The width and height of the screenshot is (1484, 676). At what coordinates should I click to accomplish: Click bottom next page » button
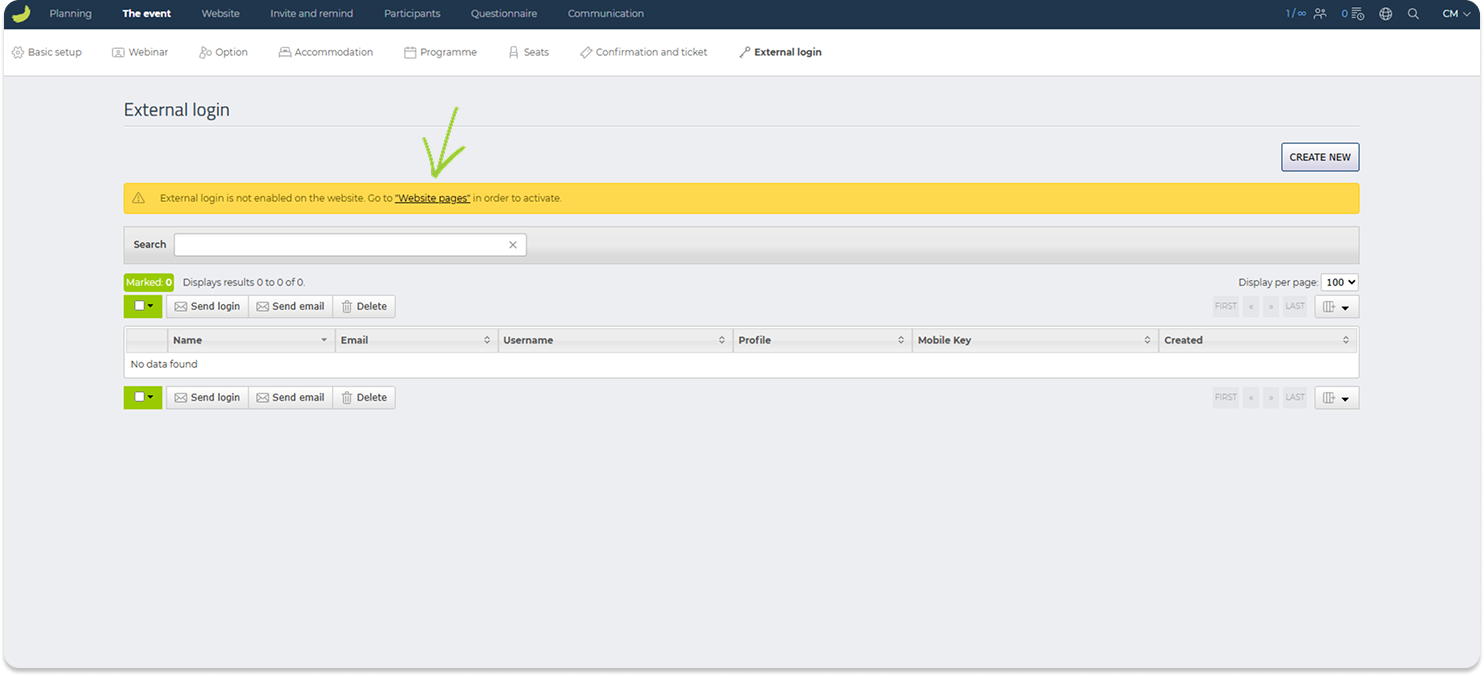1271,398
